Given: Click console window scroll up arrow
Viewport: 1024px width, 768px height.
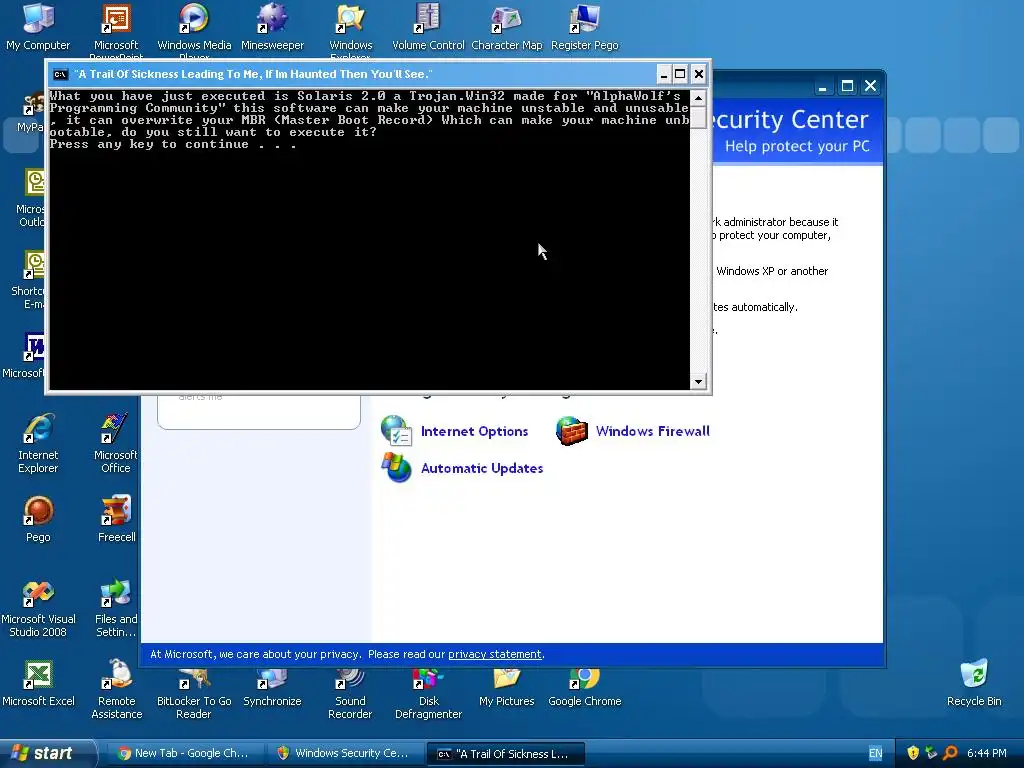Looking at the screenshot, I should [x=698, y=98].
